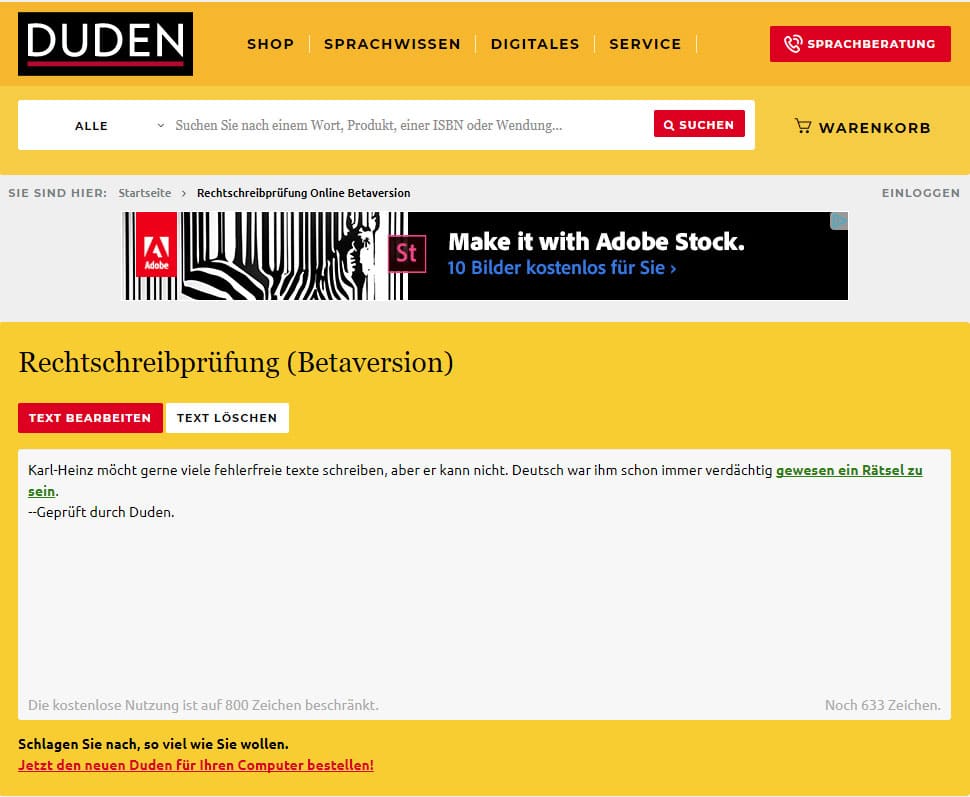Click the word "Karl-Heinz" in the text

(59, 470)
